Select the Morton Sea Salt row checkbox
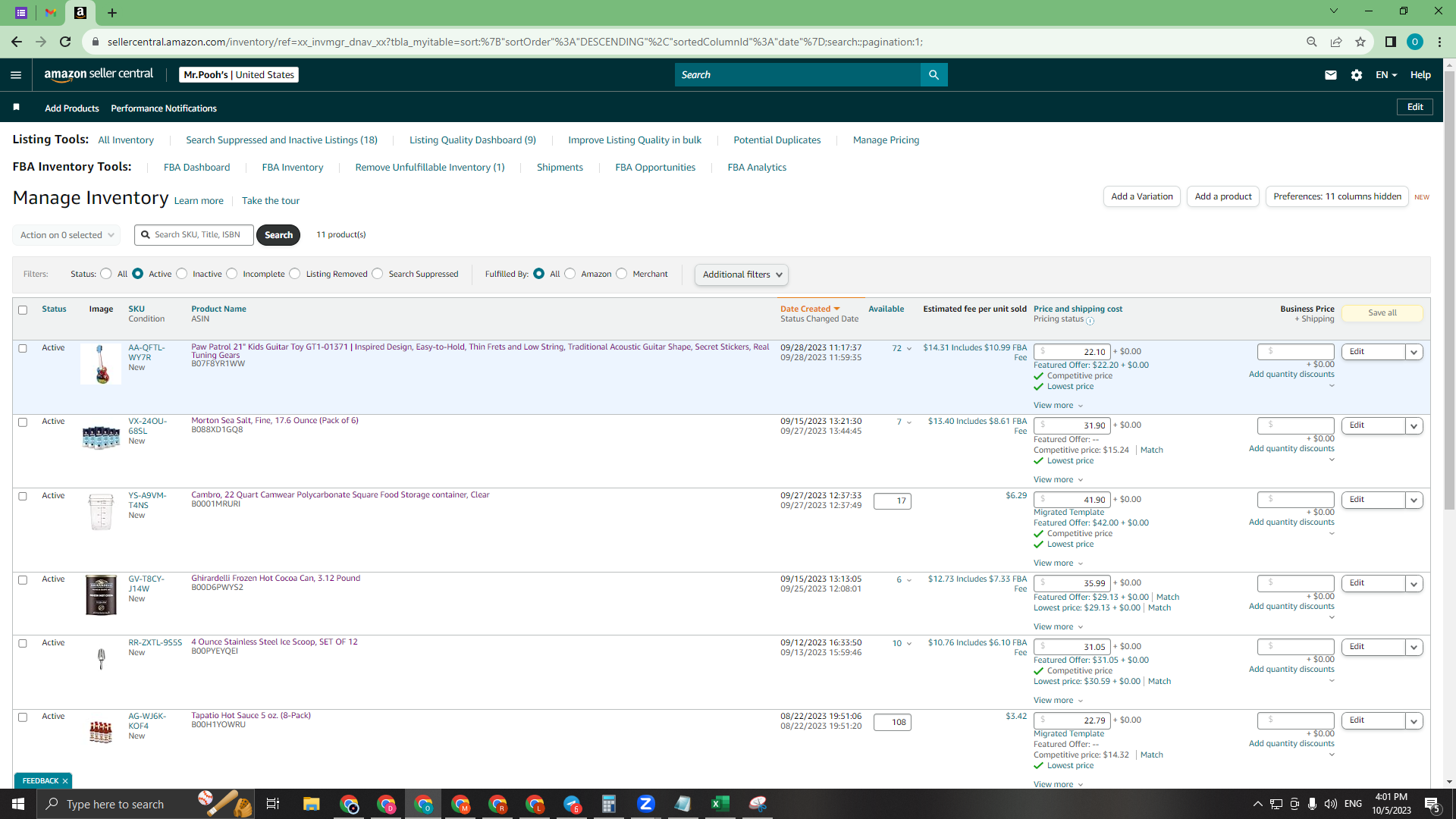 click(x=23, y=422)
